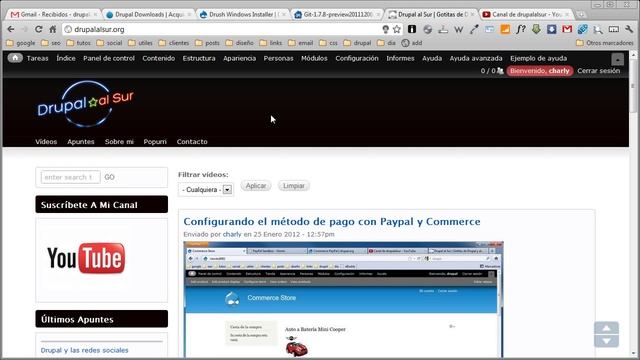Open the drupal bookmarks folder
This screenshot has height=360, width=640.
(x=358, y=43)
